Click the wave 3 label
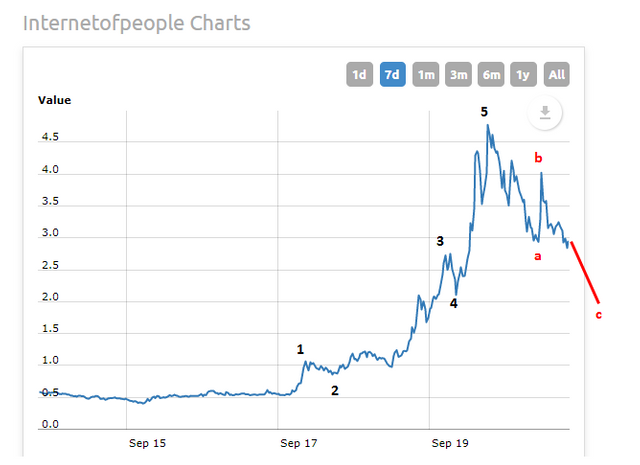The image size is (640, 465). (x=439, y=241)
